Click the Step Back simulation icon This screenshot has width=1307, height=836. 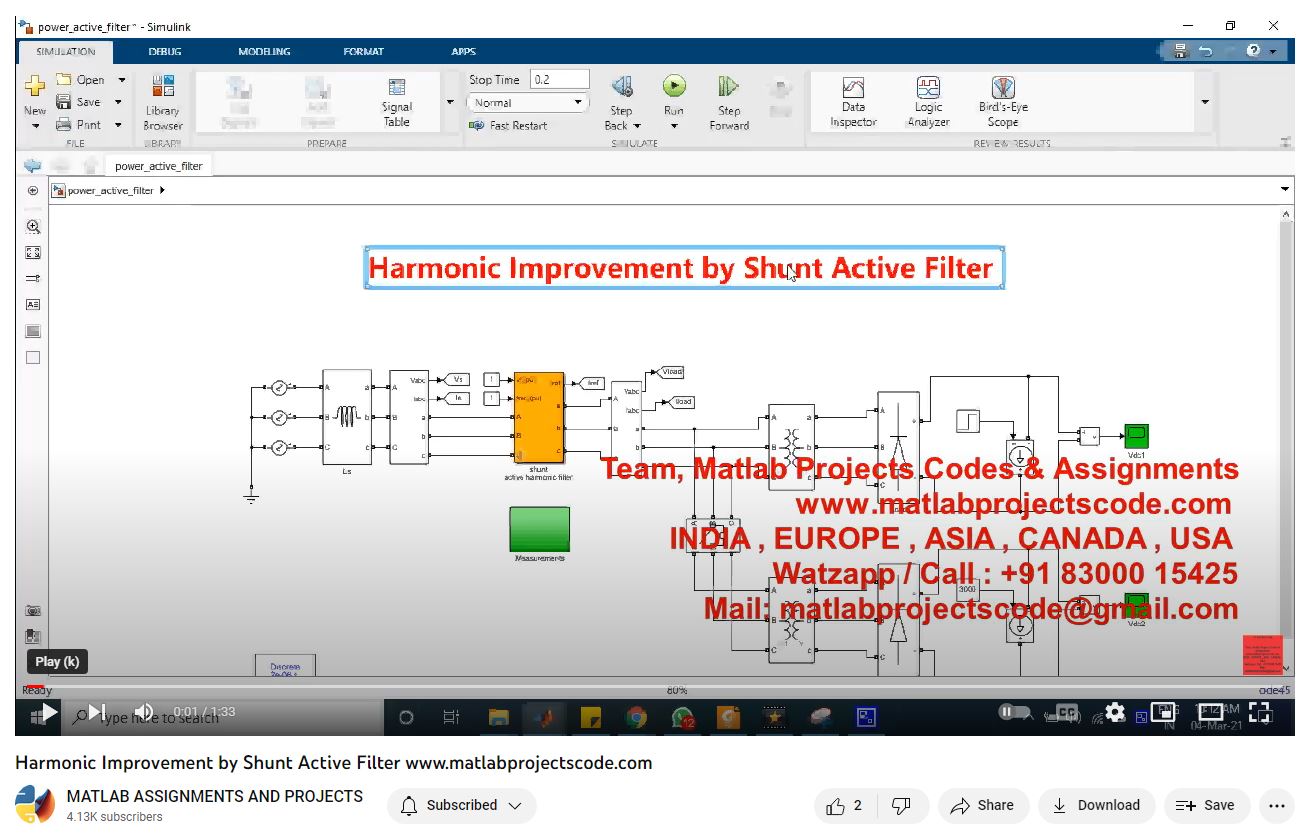[621, 87]
